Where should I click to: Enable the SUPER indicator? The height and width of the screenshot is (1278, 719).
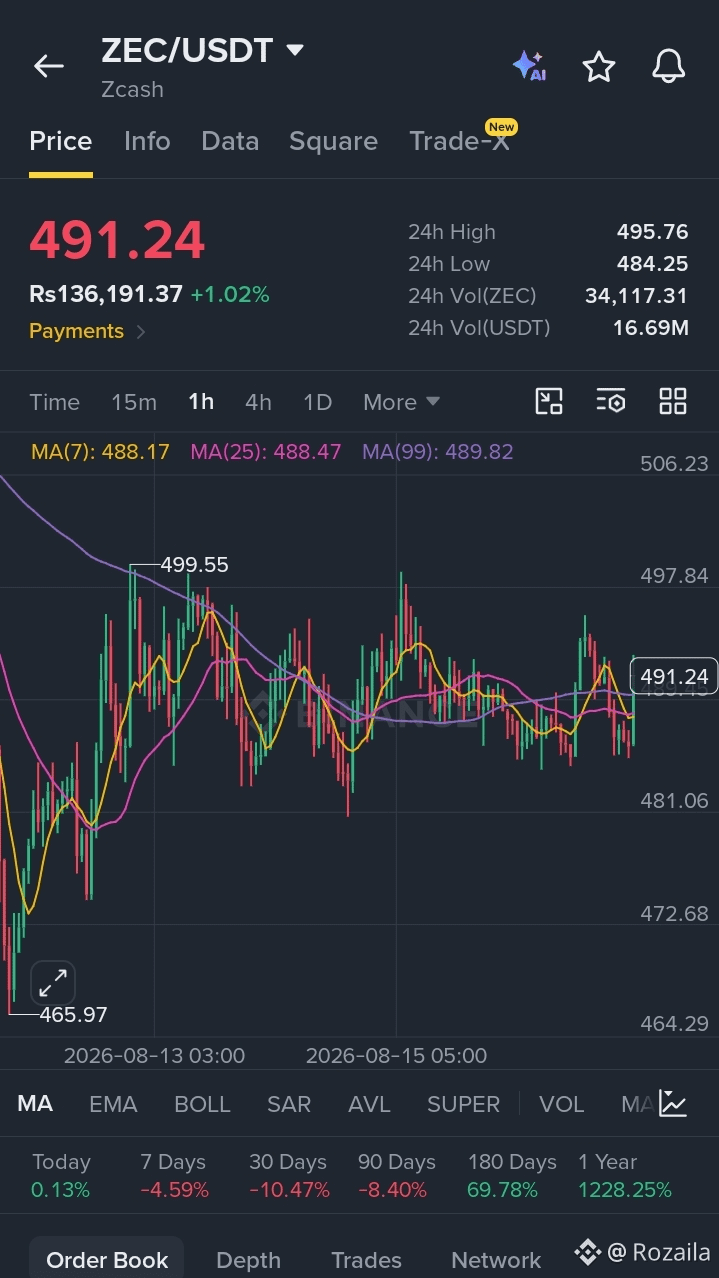[x=463, y=1104]
